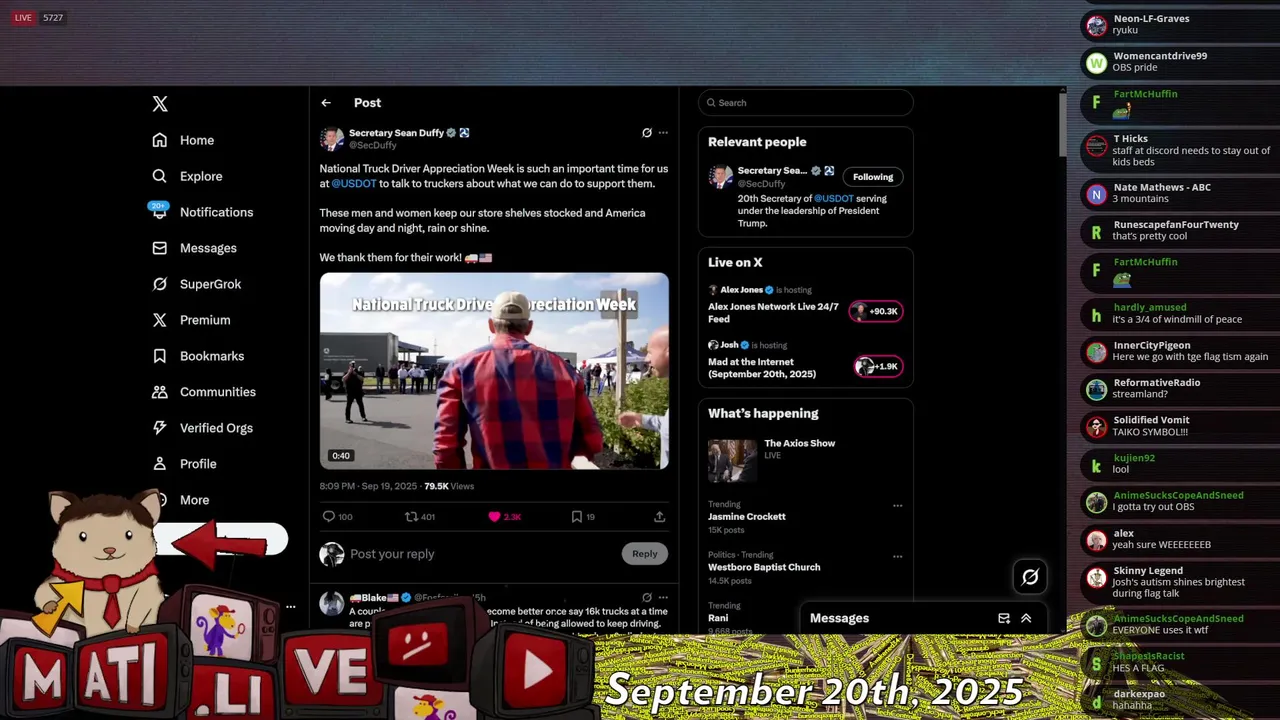Click the Search box
The image size is (1280, 720).
pyautogui.click(x=806, y=103)
